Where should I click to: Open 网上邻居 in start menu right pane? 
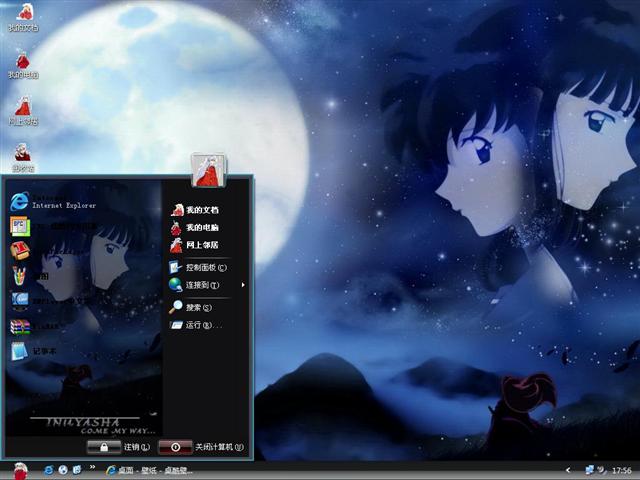click(195, 245)
